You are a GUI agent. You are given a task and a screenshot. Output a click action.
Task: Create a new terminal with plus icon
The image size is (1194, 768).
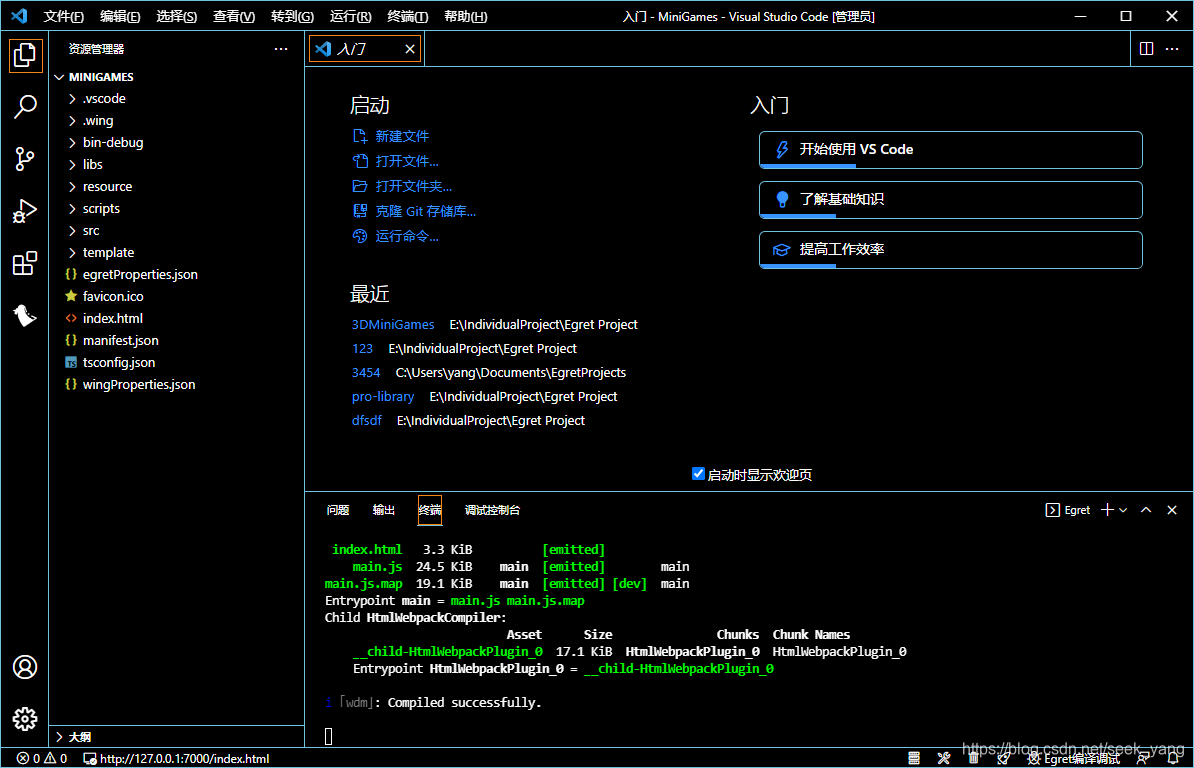point(1107,510)
